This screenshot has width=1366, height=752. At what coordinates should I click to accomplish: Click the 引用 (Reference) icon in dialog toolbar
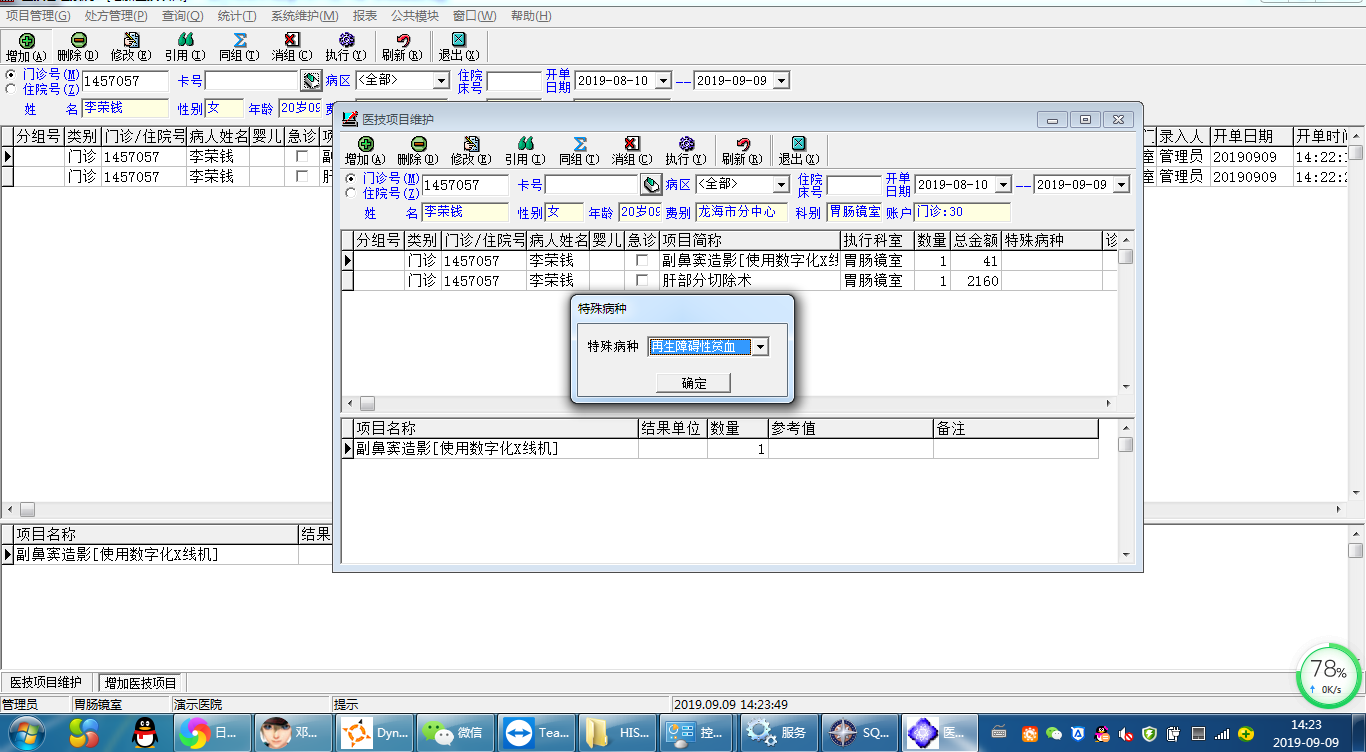(525, 145)
